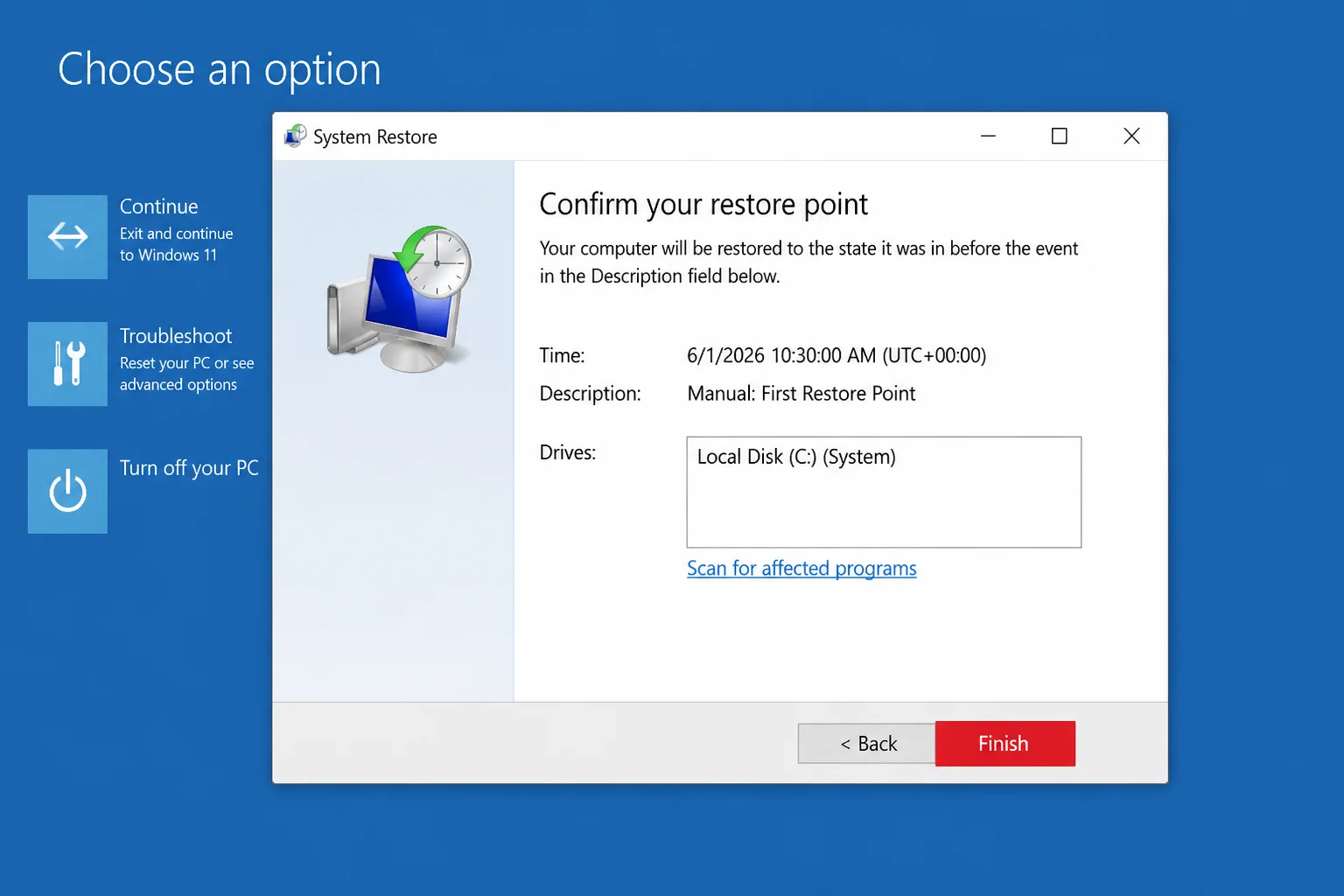Image resolution: width=1344 pixels, height=896 pixels.
Task: Click 'Reset your PC or see advanced options'
Action: 187,374
